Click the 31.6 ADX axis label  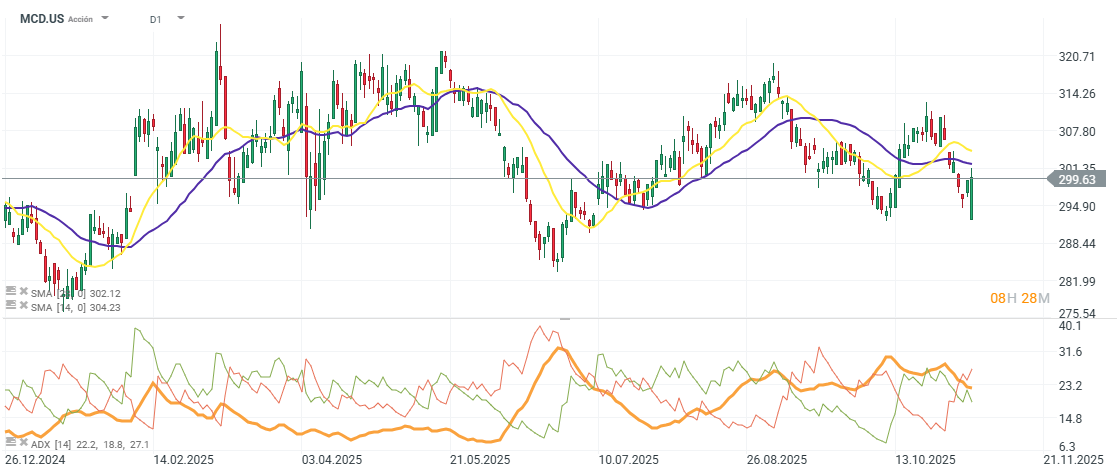1070,352
